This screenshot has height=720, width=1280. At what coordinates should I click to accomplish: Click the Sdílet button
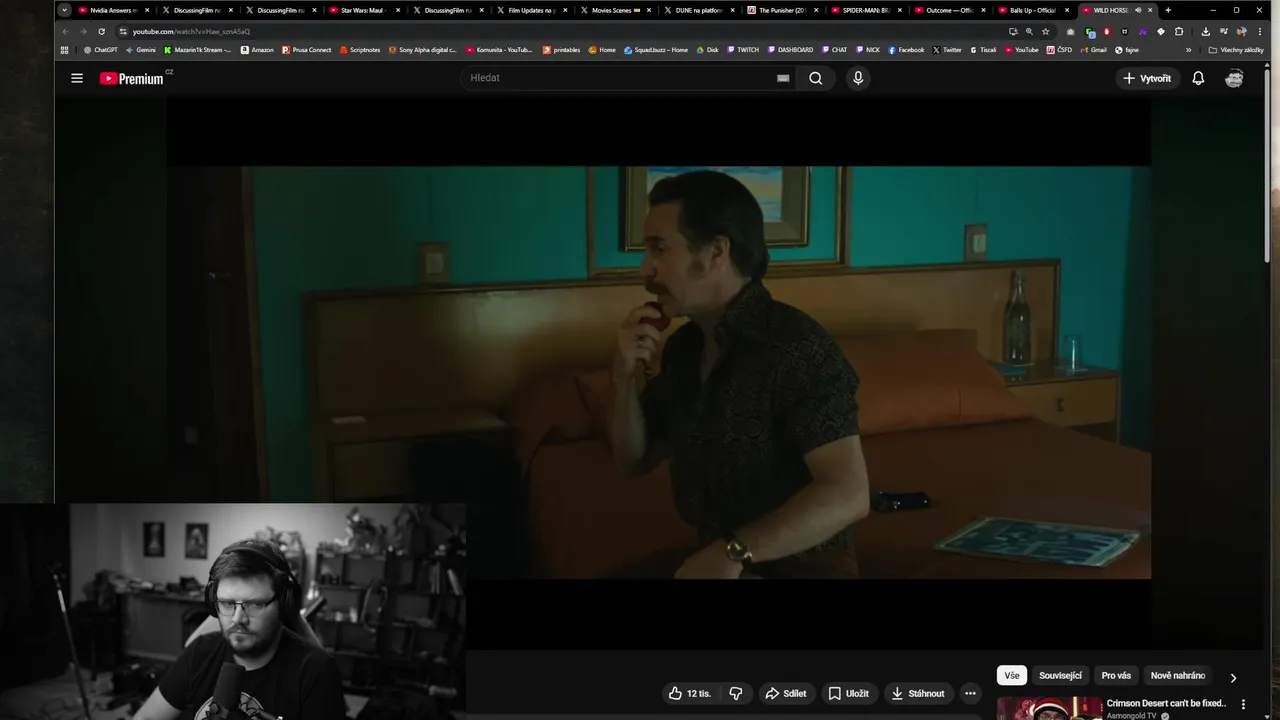(x=786, y=693)
